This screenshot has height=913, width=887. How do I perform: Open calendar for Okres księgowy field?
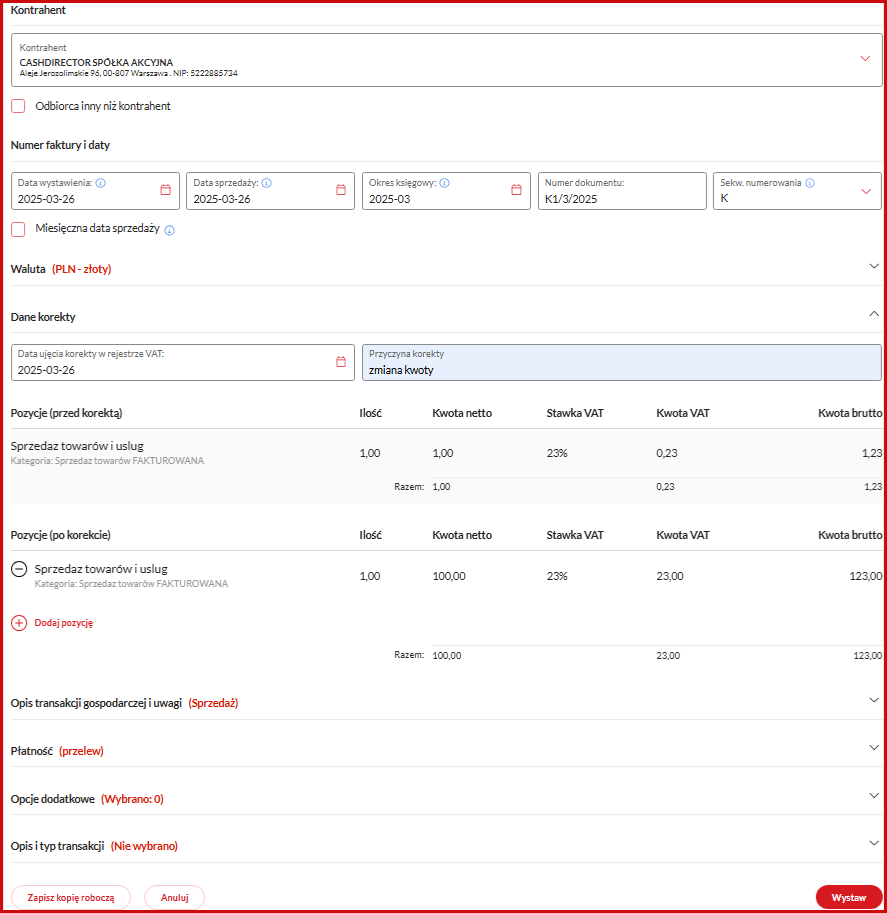coord(516,190)
